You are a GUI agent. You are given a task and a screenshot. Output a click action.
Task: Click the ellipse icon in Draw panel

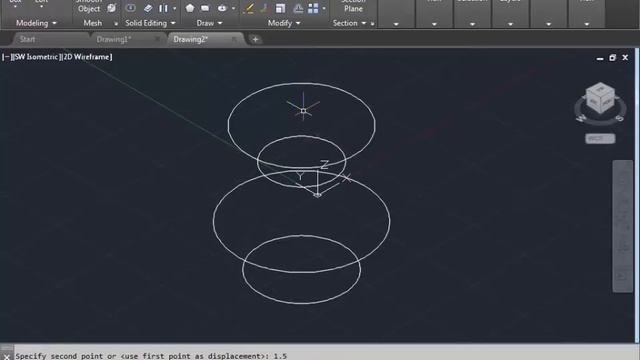[222, 8]
